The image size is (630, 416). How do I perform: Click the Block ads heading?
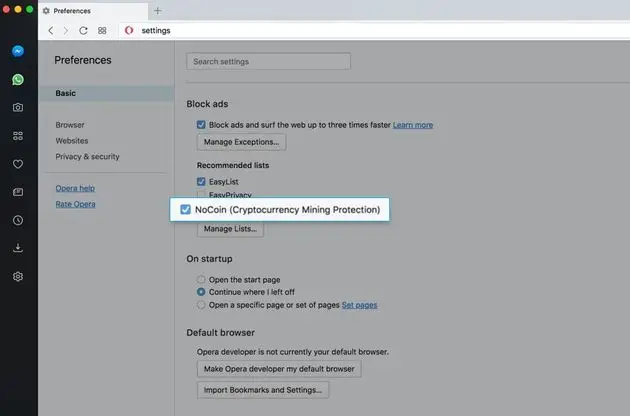point(207,104)
